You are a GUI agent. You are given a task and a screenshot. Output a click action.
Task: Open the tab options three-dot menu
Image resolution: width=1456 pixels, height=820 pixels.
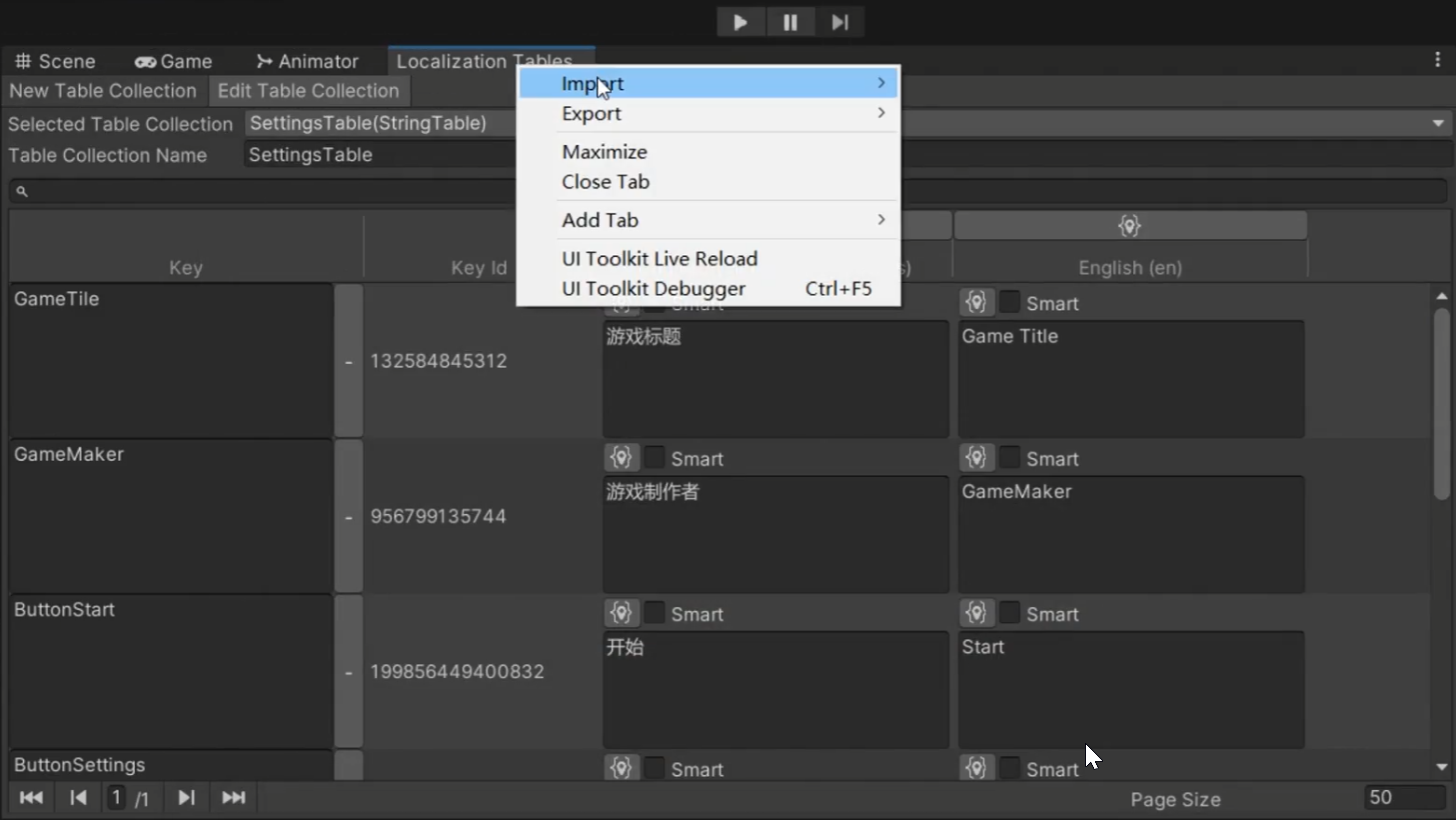(x=1438, y=60)
